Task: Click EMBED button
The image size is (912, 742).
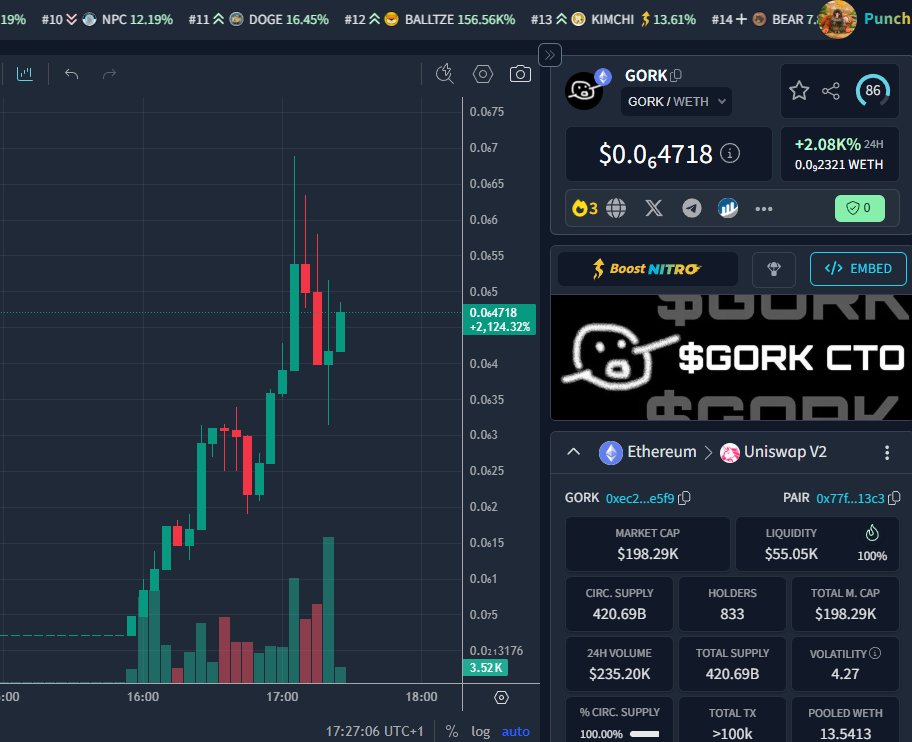Action: click(858, 269)
